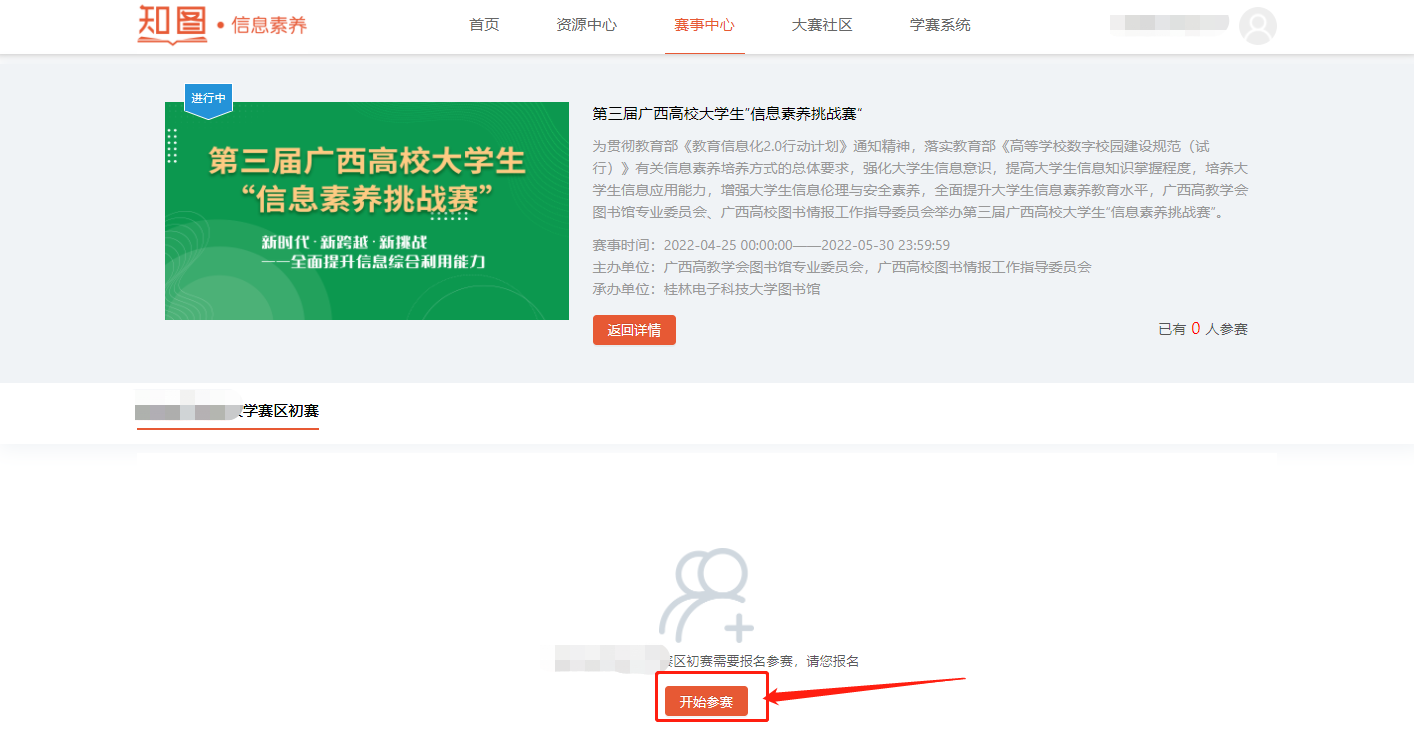Select the 赛区初赛 tab
Image resolution: width=1414 pixels, height=742 pixels.
coord(228,411)
